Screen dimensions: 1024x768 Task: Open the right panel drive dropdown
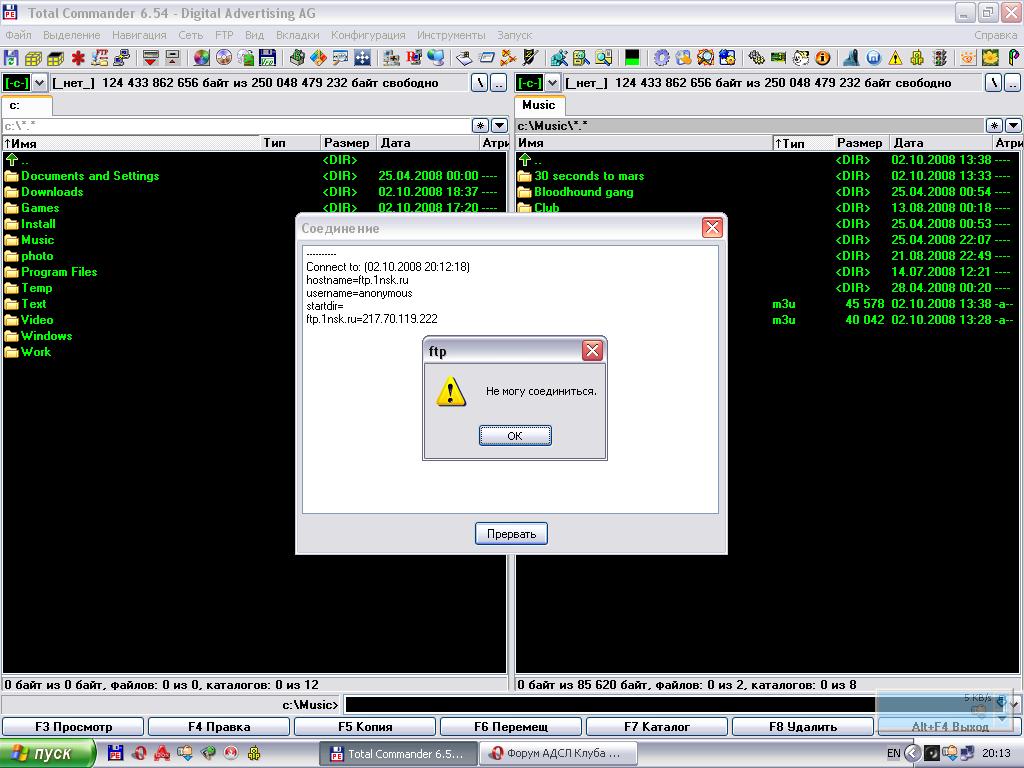tap(552, 83)
